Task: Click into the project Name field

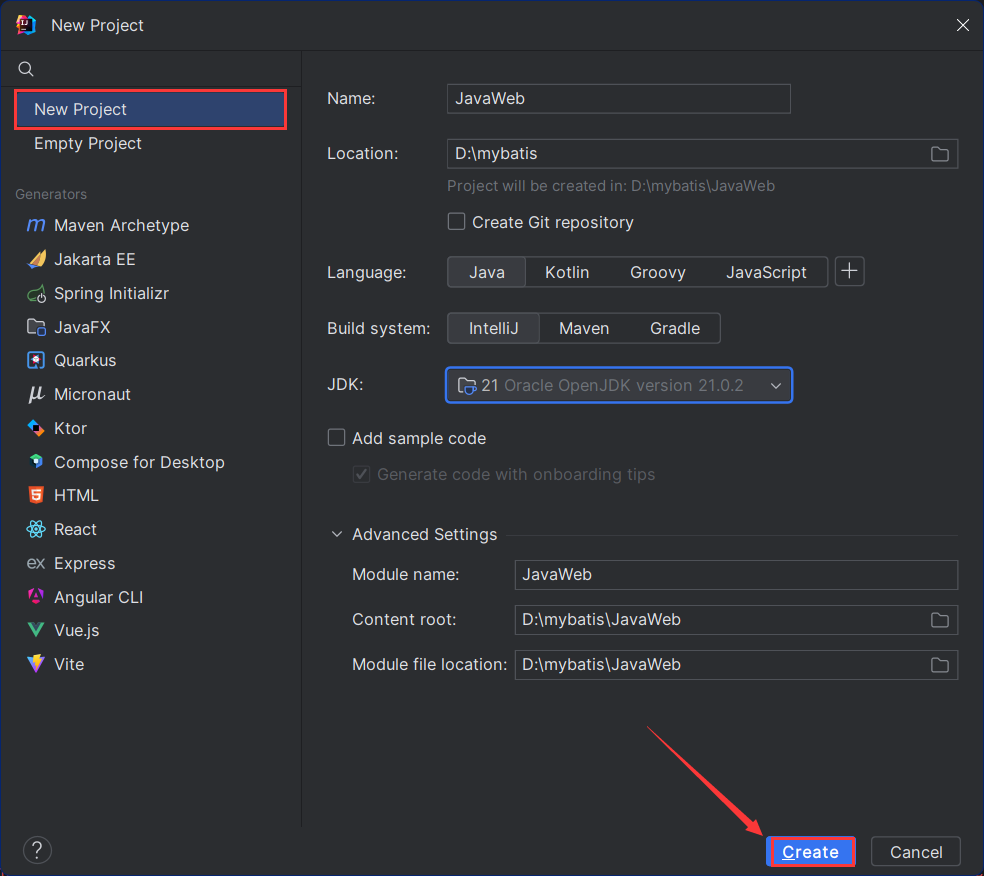Action: 618,98
